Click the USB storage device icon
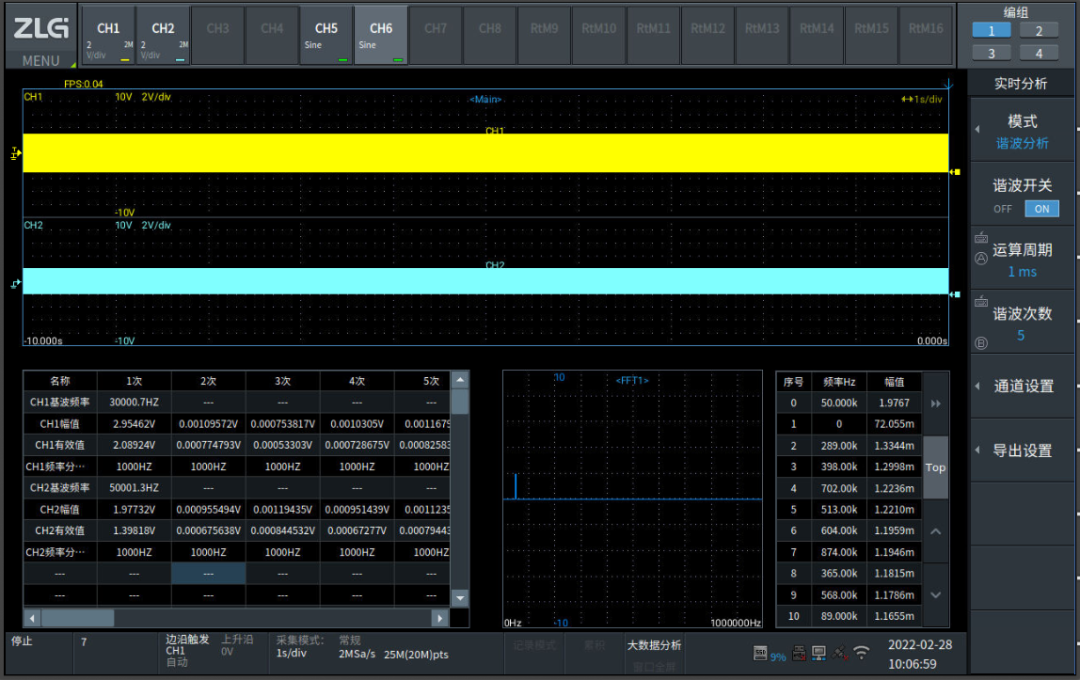This screenshot has width=1080, height=680. pos(799,653)
